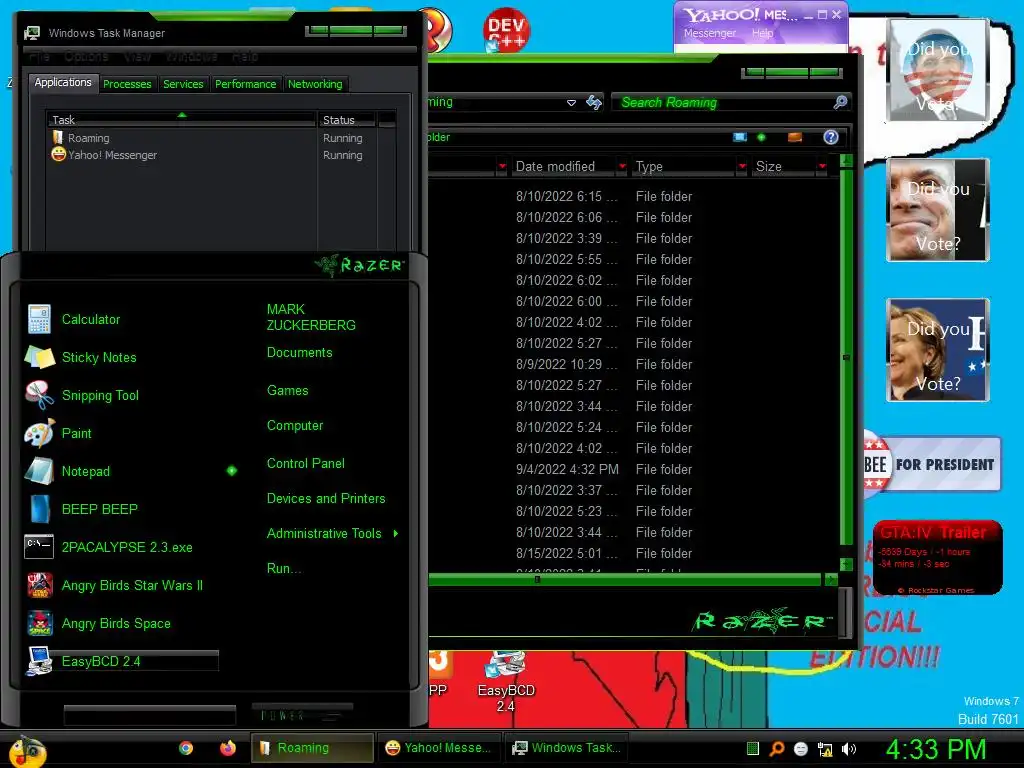
Task: Click the Start orb on the taskbar
Action: point(27,750)
